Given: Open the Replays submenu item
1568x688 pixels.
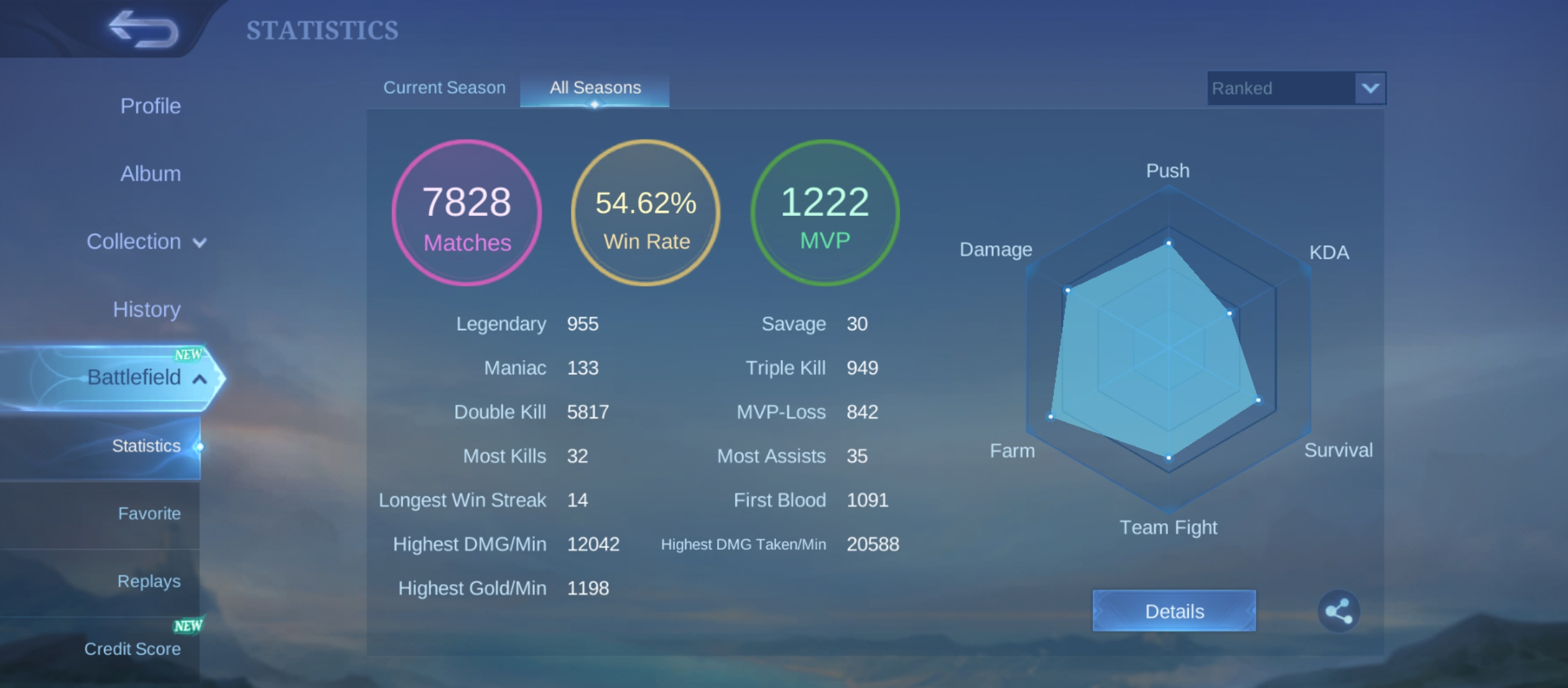Looking at the screenshot, I should point(149,581).
